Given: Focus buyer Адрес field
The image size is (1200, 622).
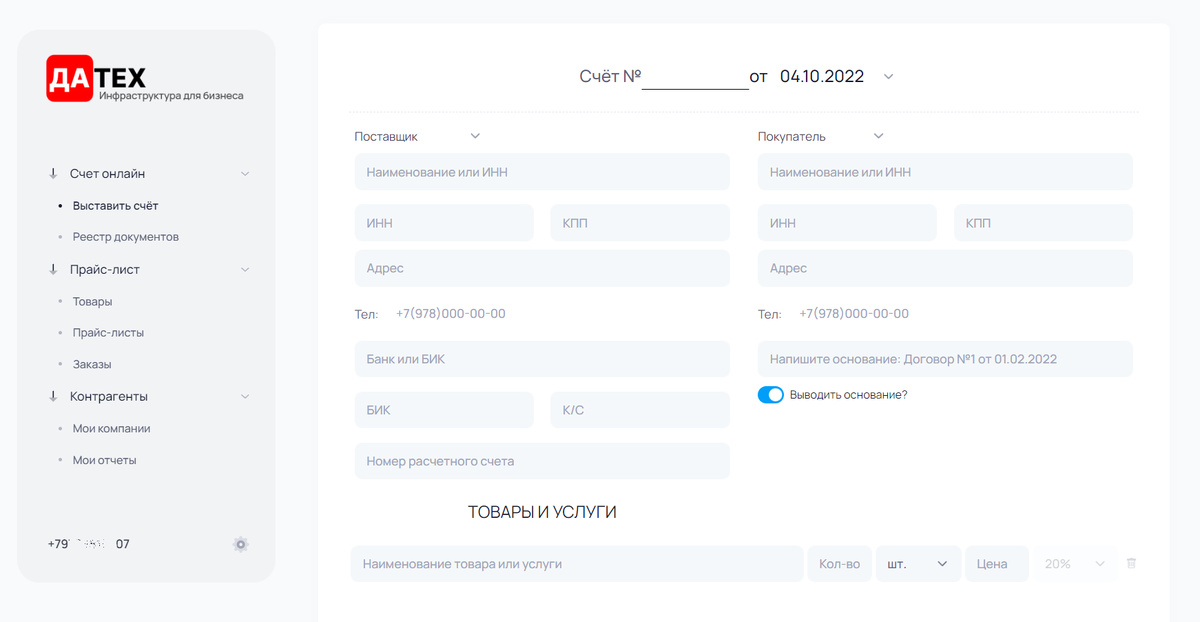Looking at the screenshot, I should click(x=945, y=268).
